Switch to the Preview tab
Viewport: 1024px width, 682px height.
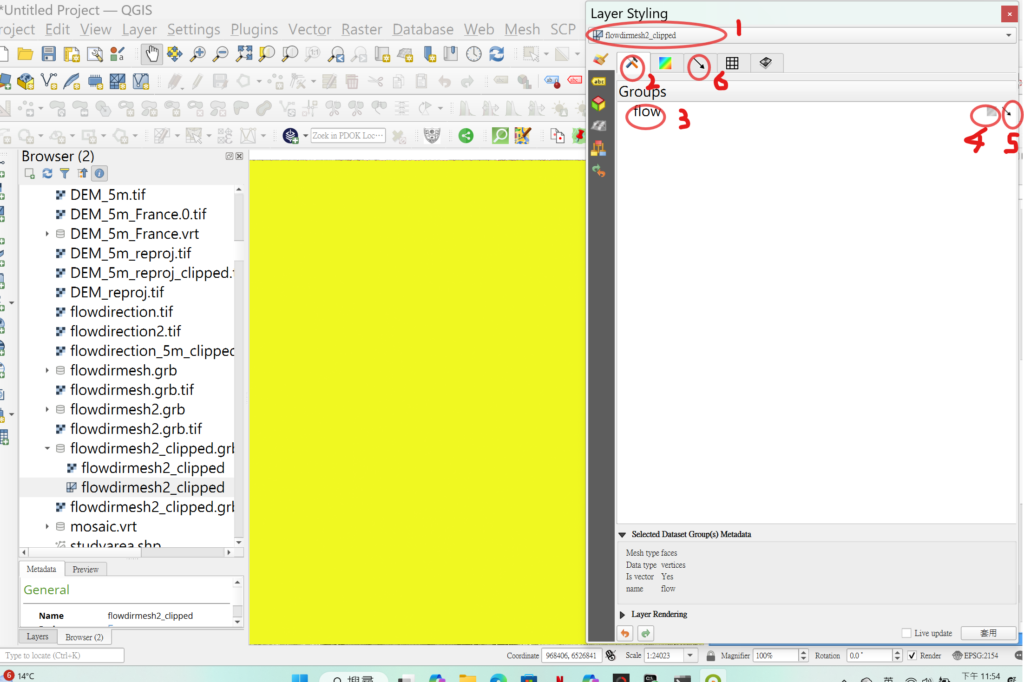click(x=86, y=569)
